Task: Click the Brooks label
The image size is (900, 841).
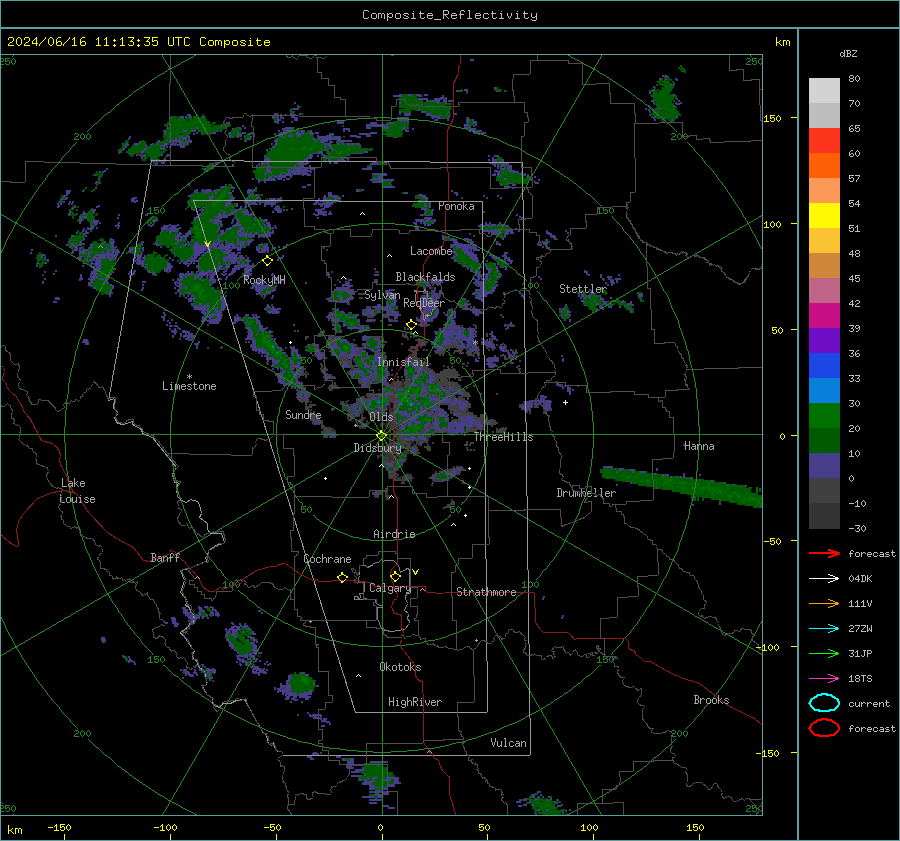Action: [x=711, y=700]
